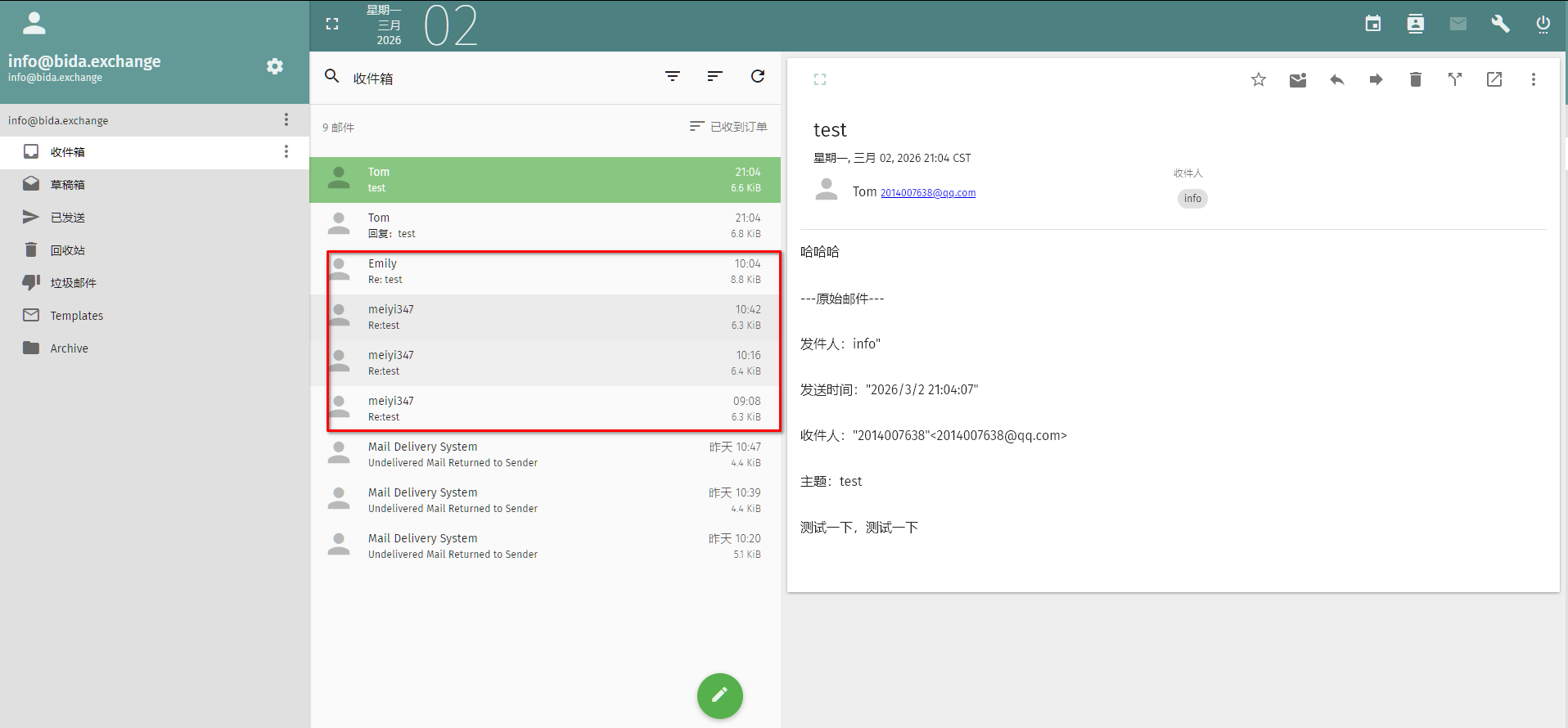Click the green compose message pencil button

pos(719,695)
